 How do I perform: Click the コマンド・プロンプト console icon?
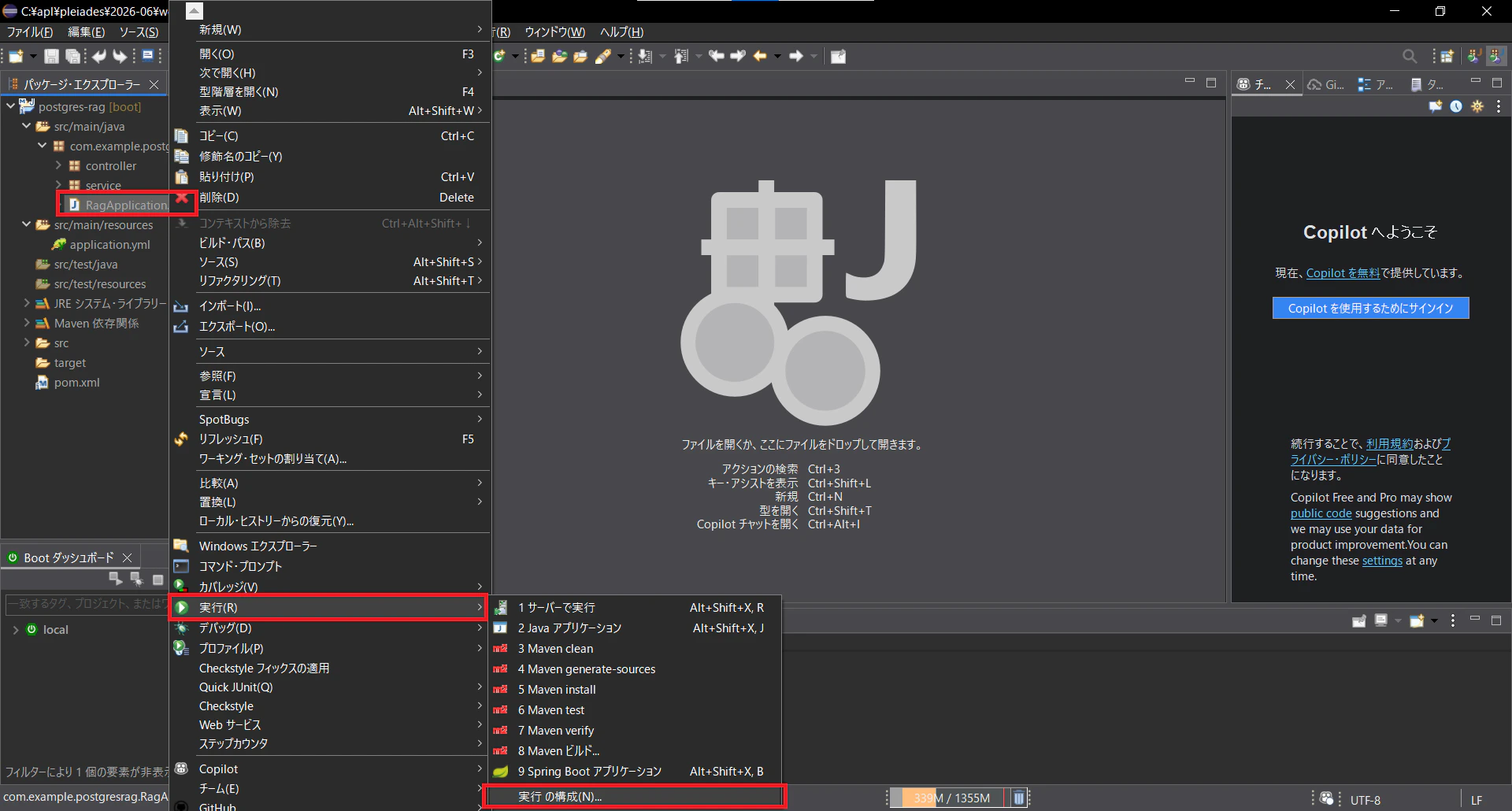click(x=181, y=566)
